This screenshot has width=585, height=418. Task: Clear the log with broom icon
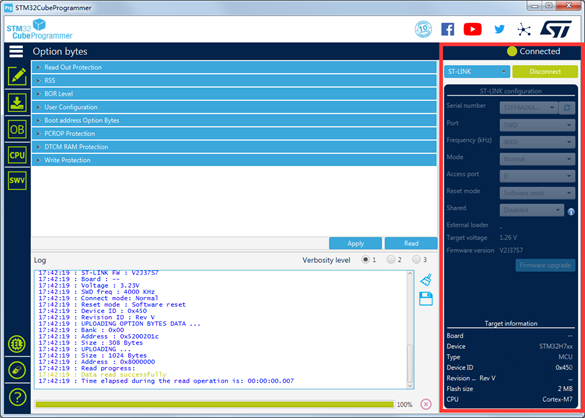click(x=426, y=280)
